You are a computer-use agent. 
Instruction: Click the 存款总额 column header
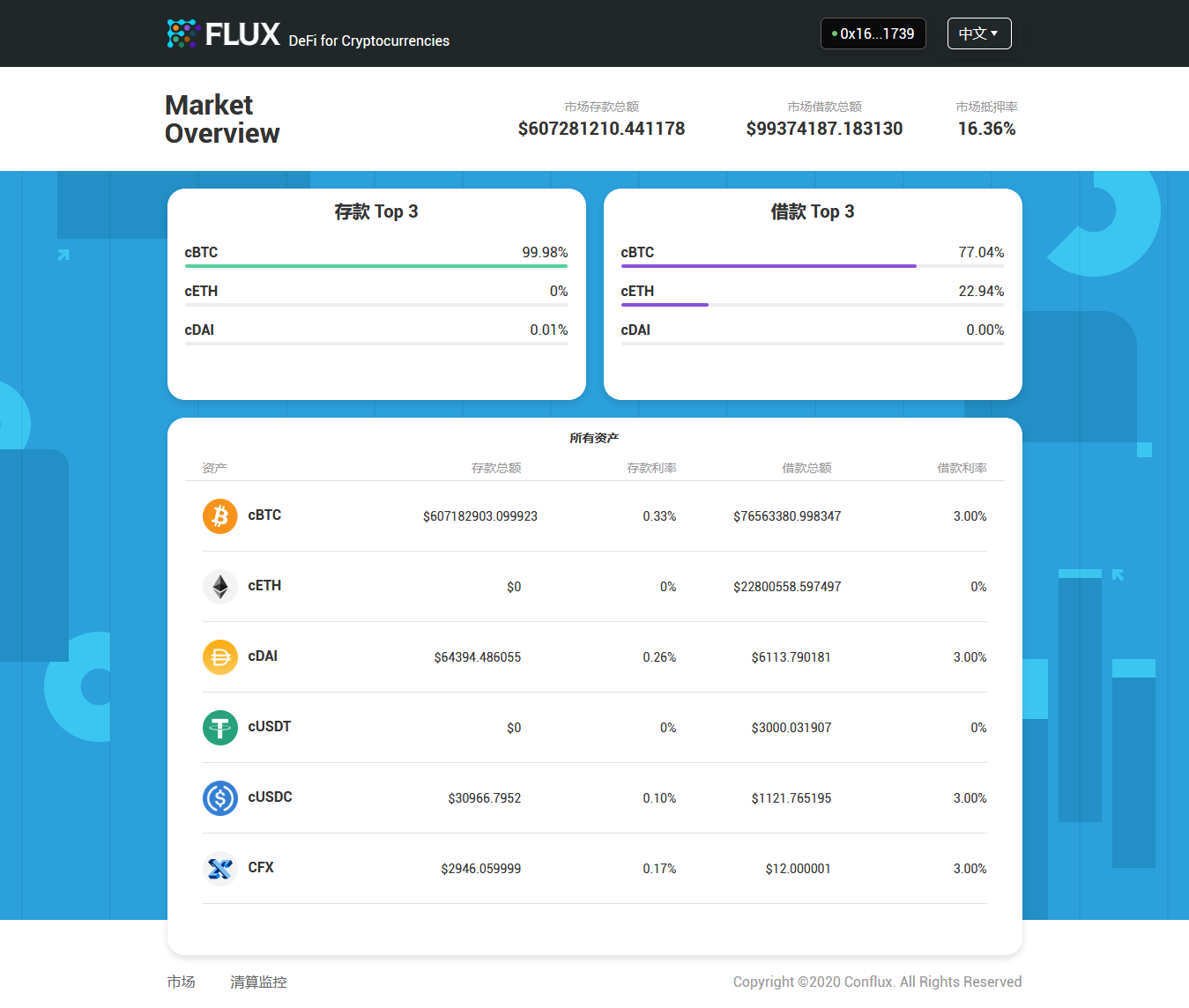(x=496, y=468)
